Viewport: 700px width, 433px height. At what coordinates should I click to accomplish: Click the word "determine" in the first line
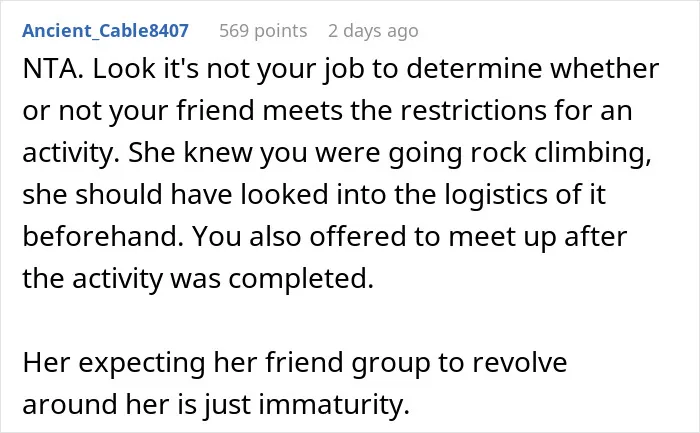474,69
